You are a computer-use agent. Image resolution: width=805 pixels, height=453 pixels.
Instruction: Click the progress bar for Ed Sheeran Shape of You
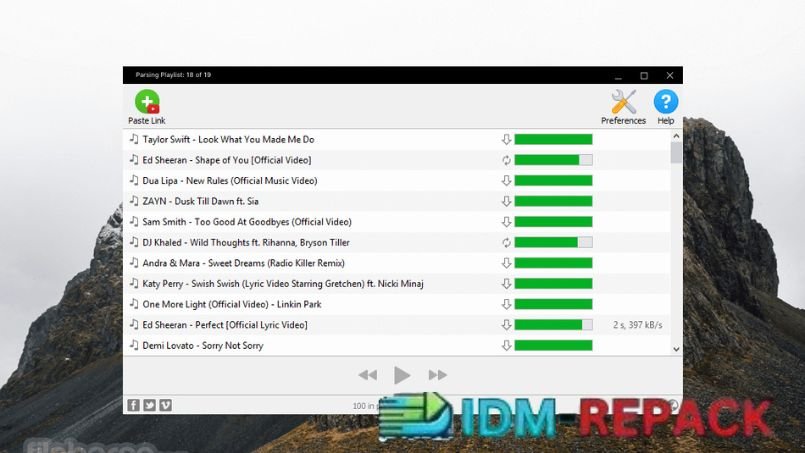[x=553, y=160]
